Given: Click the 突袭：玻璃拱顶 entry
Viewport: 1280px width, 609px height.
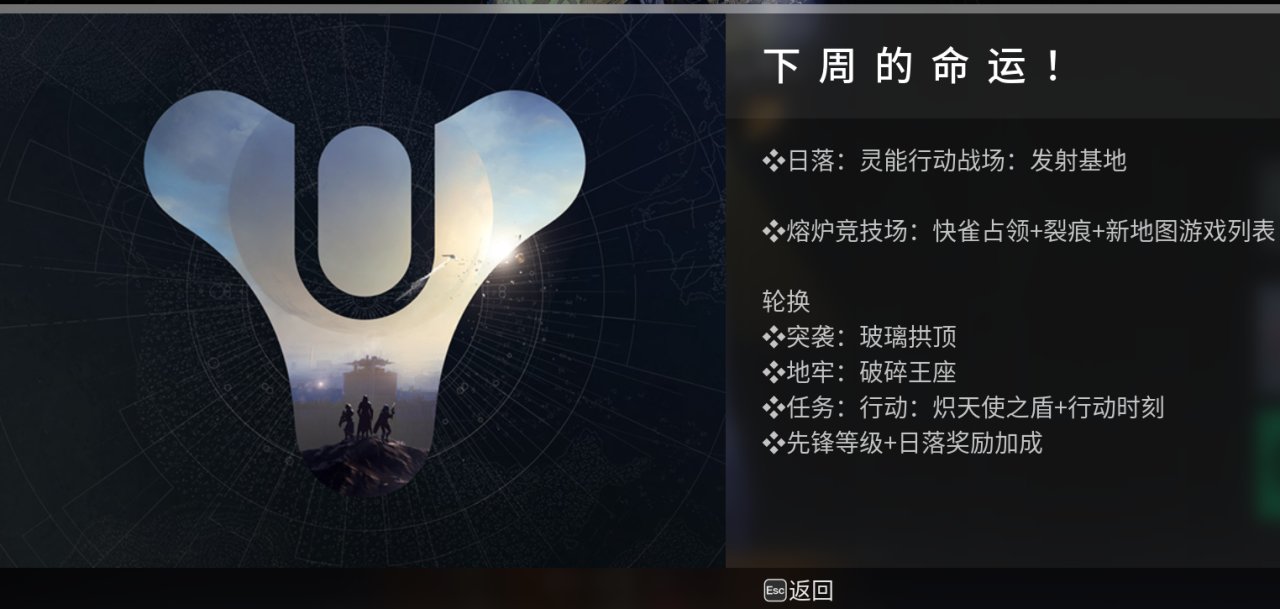Looking at the screenshot, I should (x=860, y=338).
